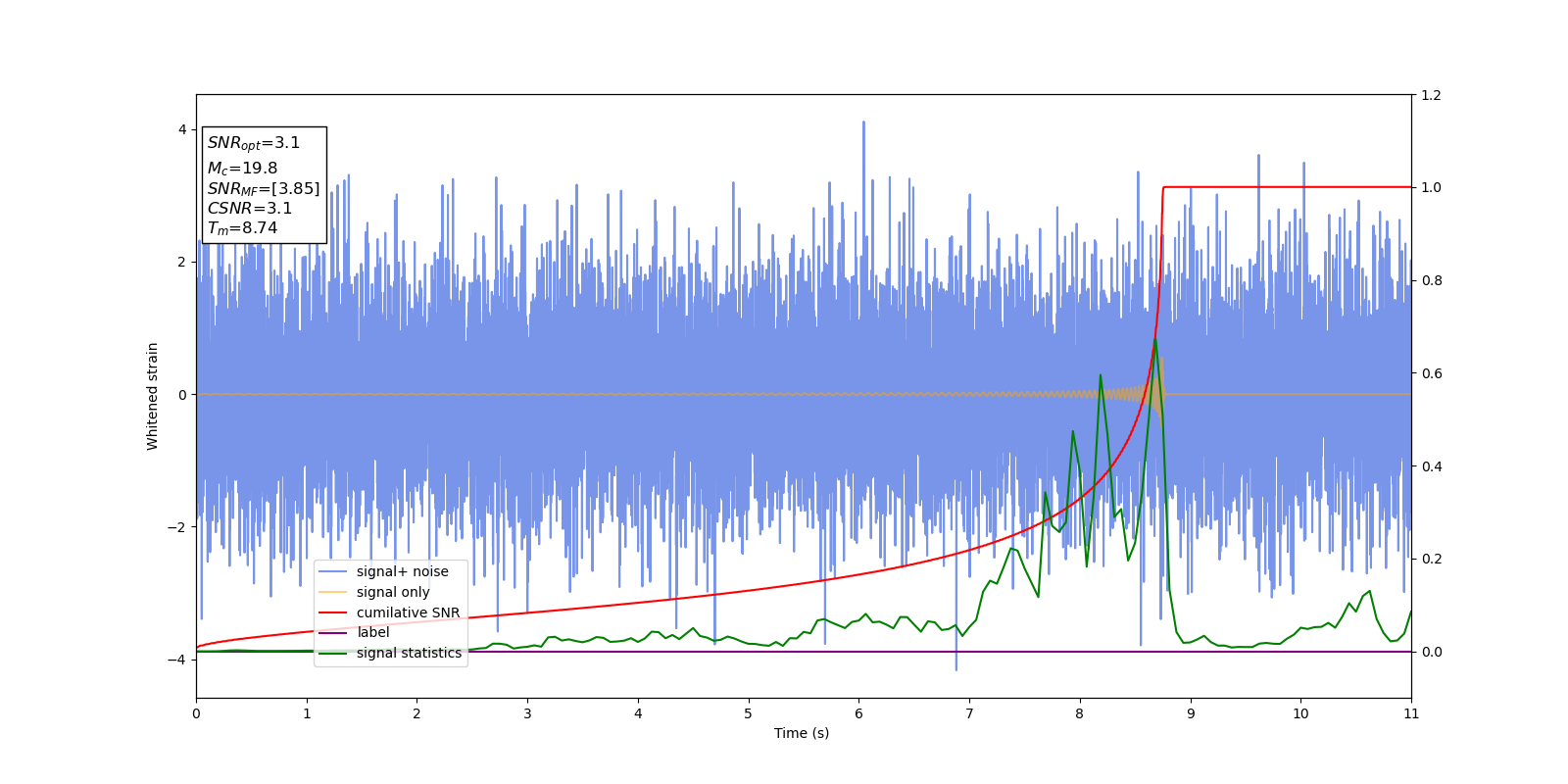
Task: Click the 'Whitened strain' y-axis label
Action: click(x=153, y=396)
